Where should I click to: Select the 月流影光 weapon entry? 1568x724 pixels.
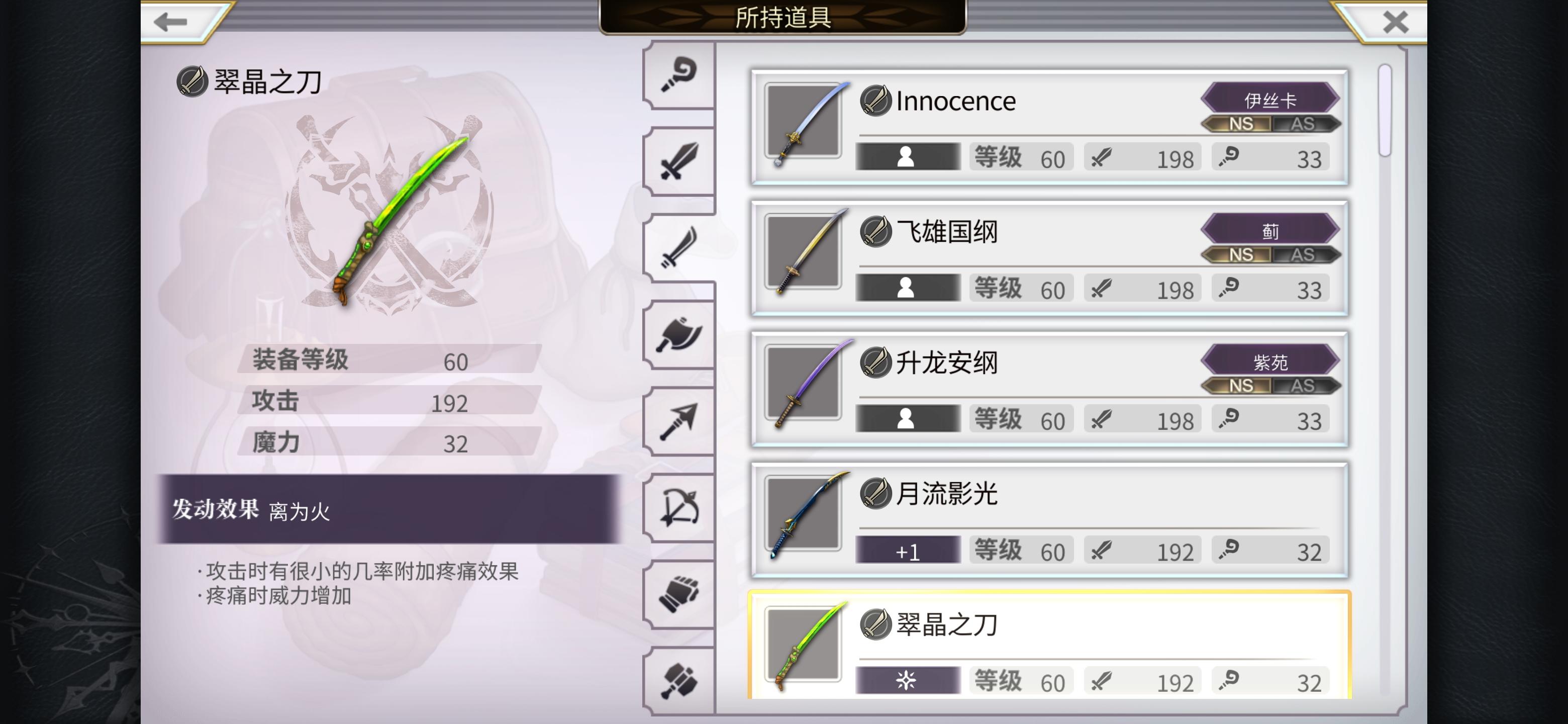tap(1049, 519)
